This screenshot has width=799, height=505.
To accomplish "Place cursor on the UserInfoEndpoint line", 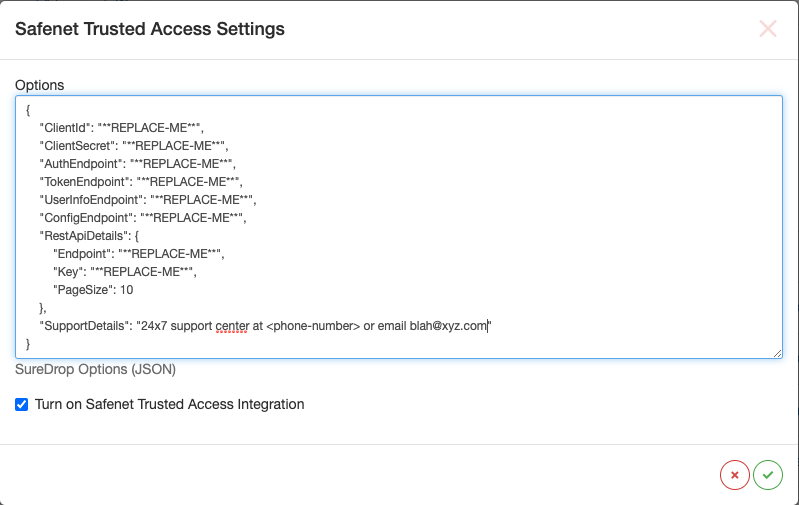I will click(x=148, y=200).
